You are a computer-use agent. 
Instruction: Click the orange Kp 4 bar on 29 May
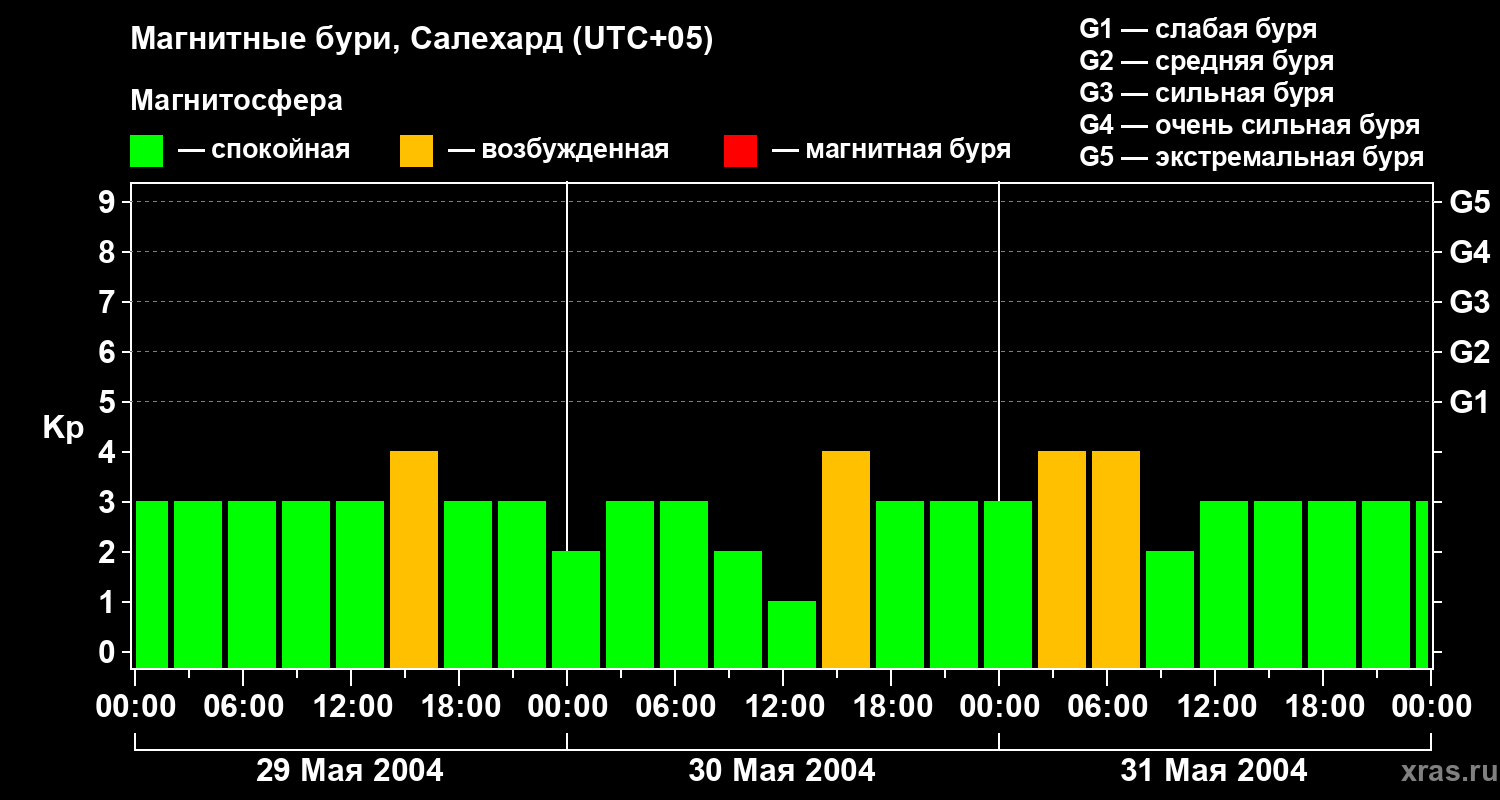pos(414,560)
